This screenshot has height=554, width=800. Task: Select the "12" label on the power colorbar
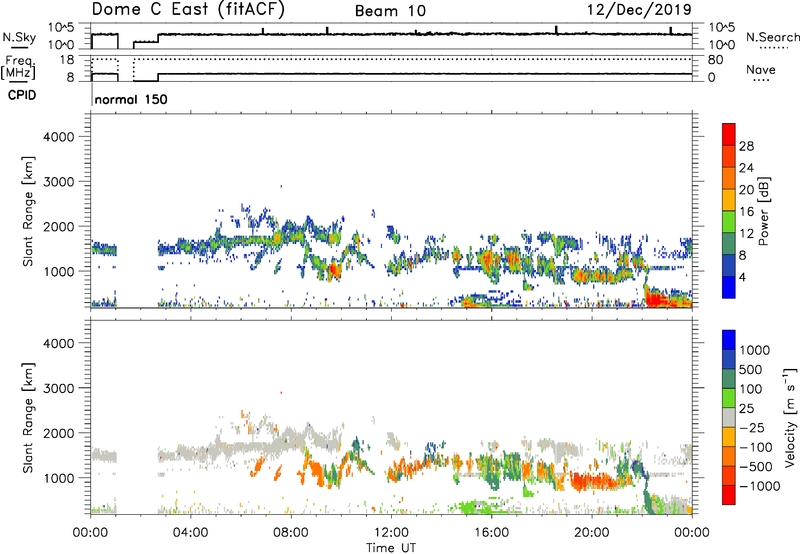click(x=746, y=234)
